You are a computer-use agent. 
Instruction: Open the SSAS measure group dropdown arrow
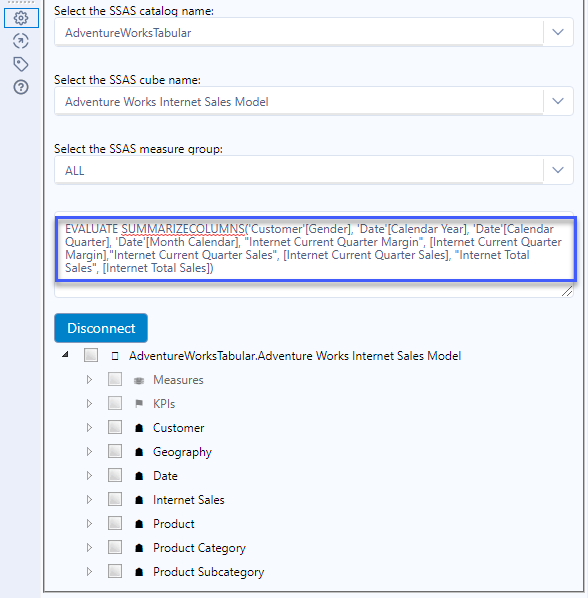click(x=558, y=170)
